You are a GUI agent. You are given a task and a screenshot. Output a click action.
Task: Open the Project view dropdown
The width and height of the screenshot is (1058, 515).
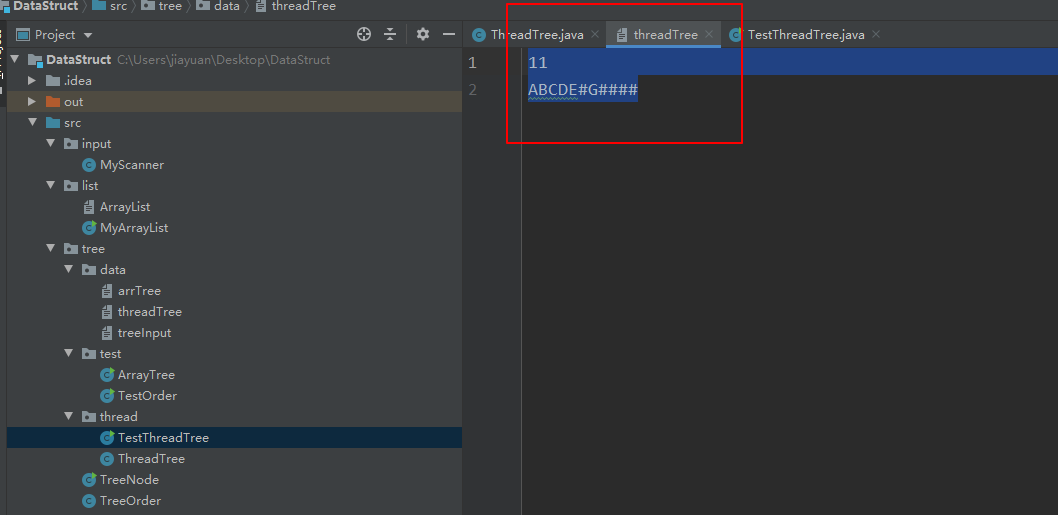point(88,35)
